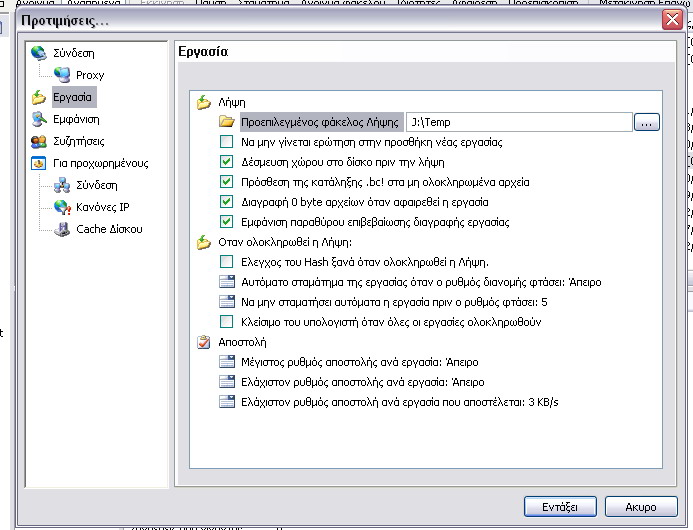693x530 pixels.
Task: Click the Κανόνες IP globe icon
Action: (x=62, y=207)
